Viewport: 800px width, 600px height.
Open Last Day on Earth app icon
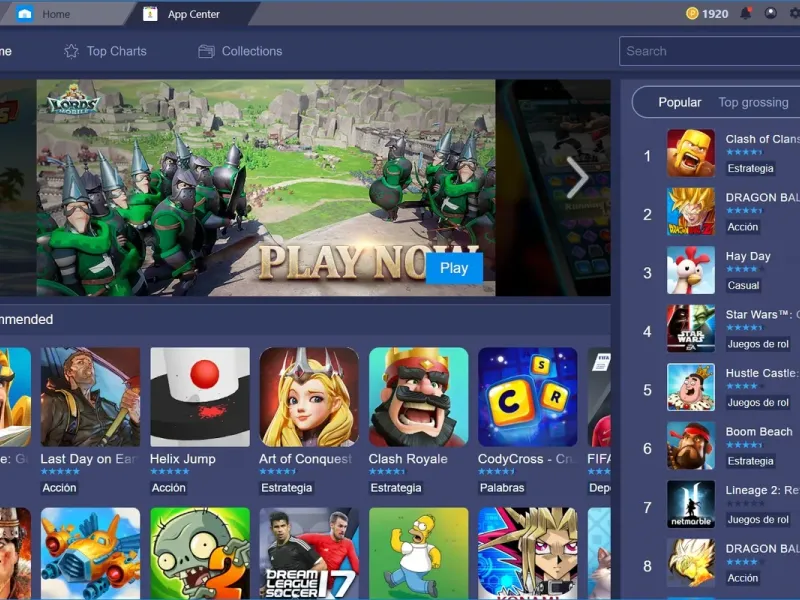[90, 397]
